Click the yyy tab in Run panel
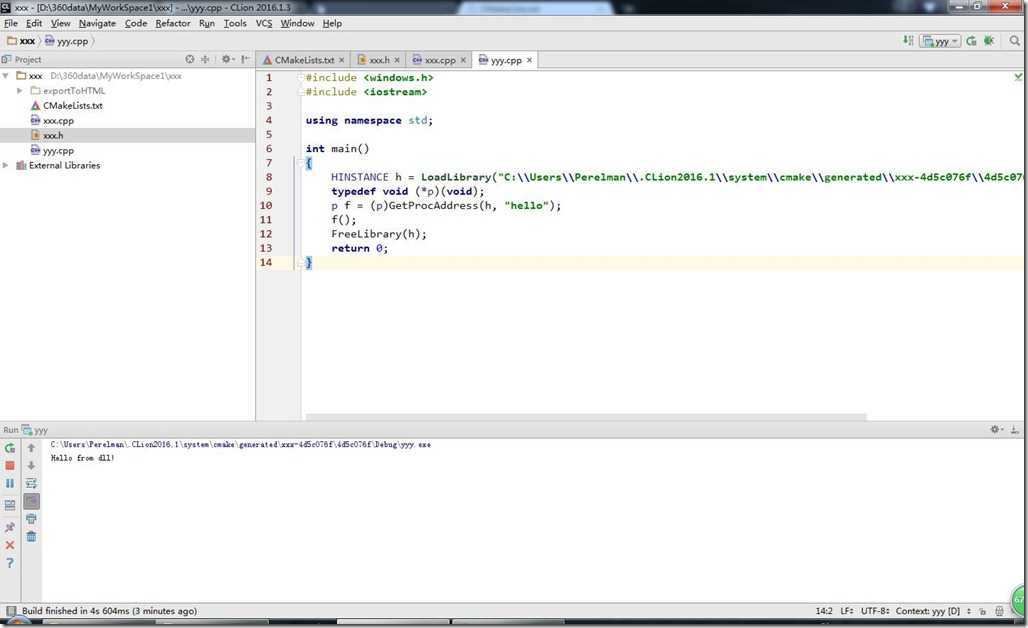This screenshot has width=1028, height=628. pos(35,430)
